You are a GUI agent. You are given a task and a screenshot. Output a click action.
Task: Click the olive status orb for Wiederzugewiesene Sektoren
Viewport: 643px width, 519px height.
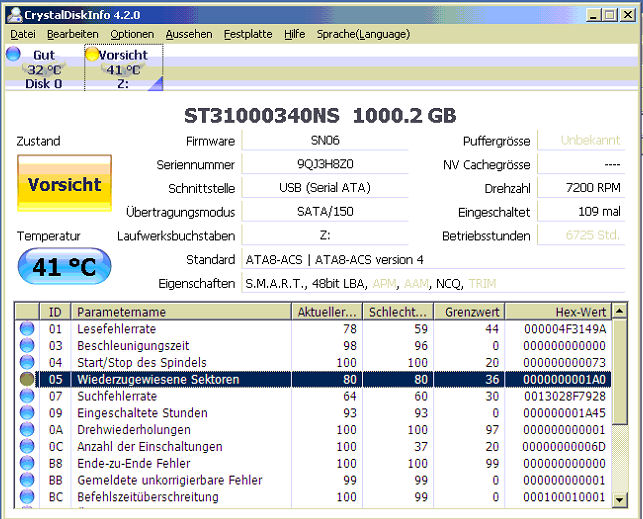[x=27, y=379]
